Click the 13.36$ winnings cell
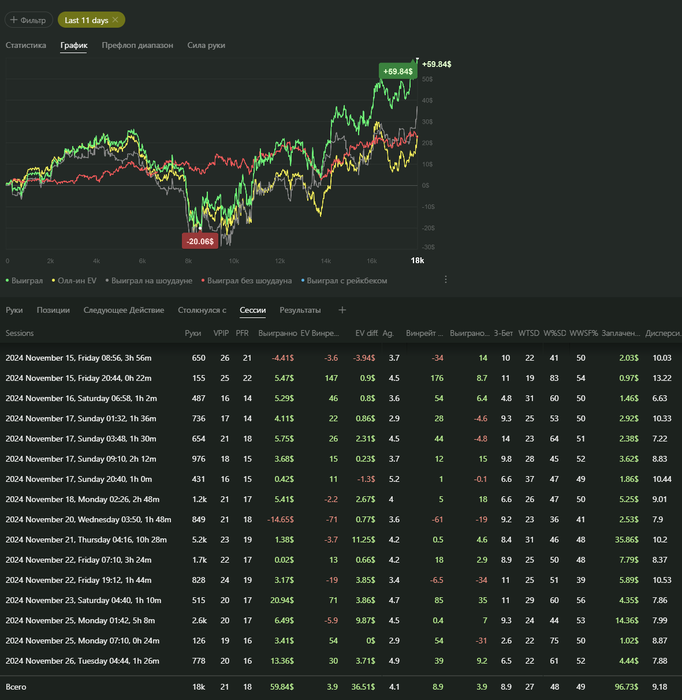 pyautogui.click(x=282, y=661)
